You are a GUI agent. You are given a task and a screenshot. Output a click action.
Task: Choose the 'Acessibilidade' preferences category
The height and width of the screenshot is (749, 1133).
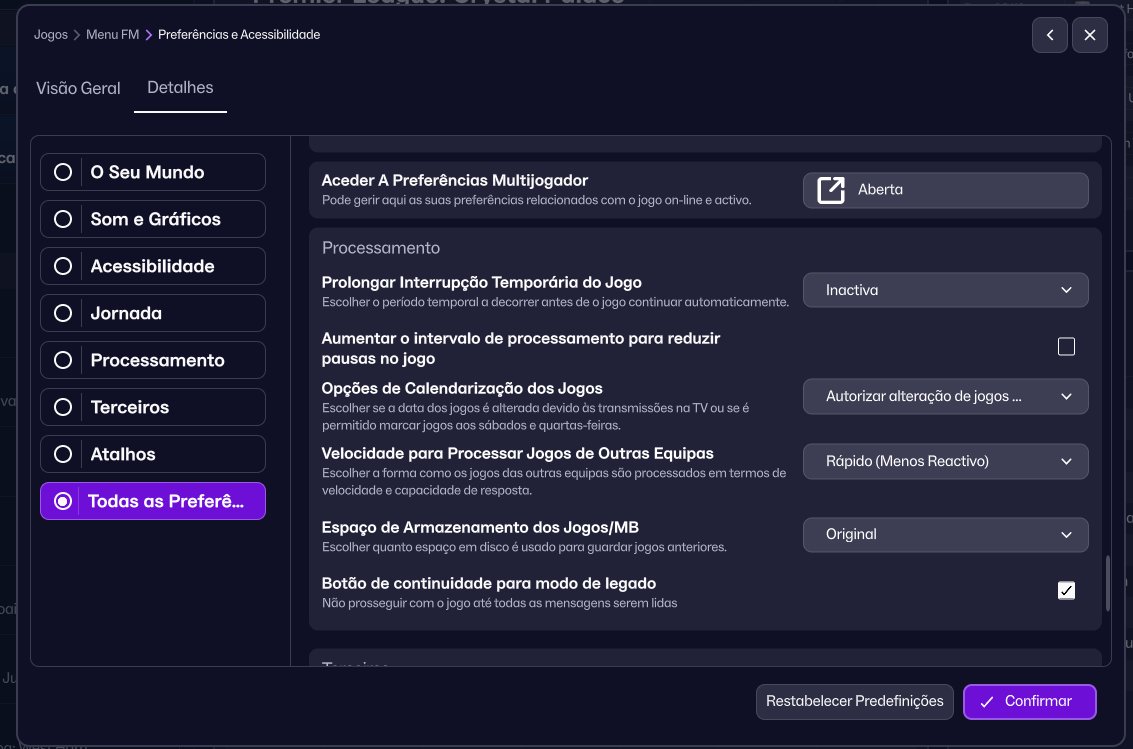point(63,266)
